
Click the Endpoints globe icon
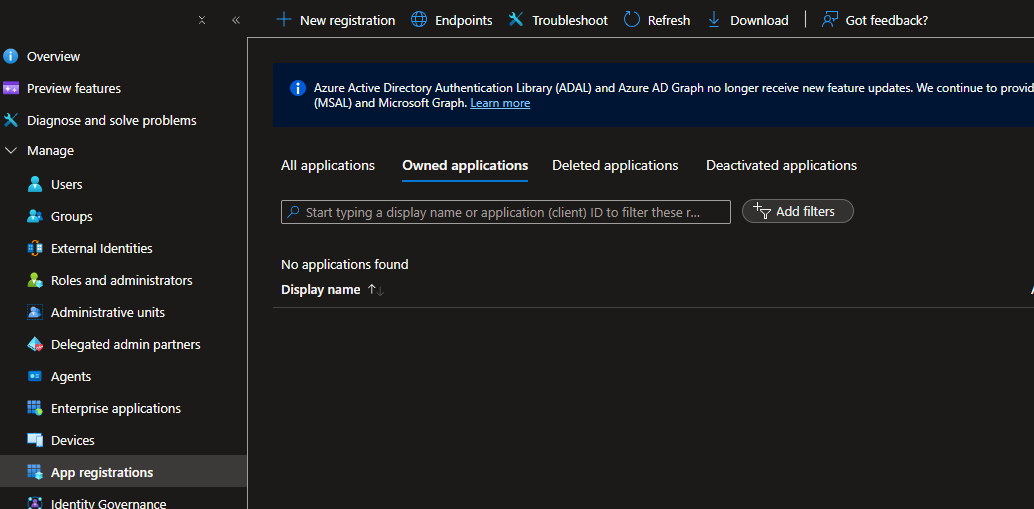click(x=419, y=20)
